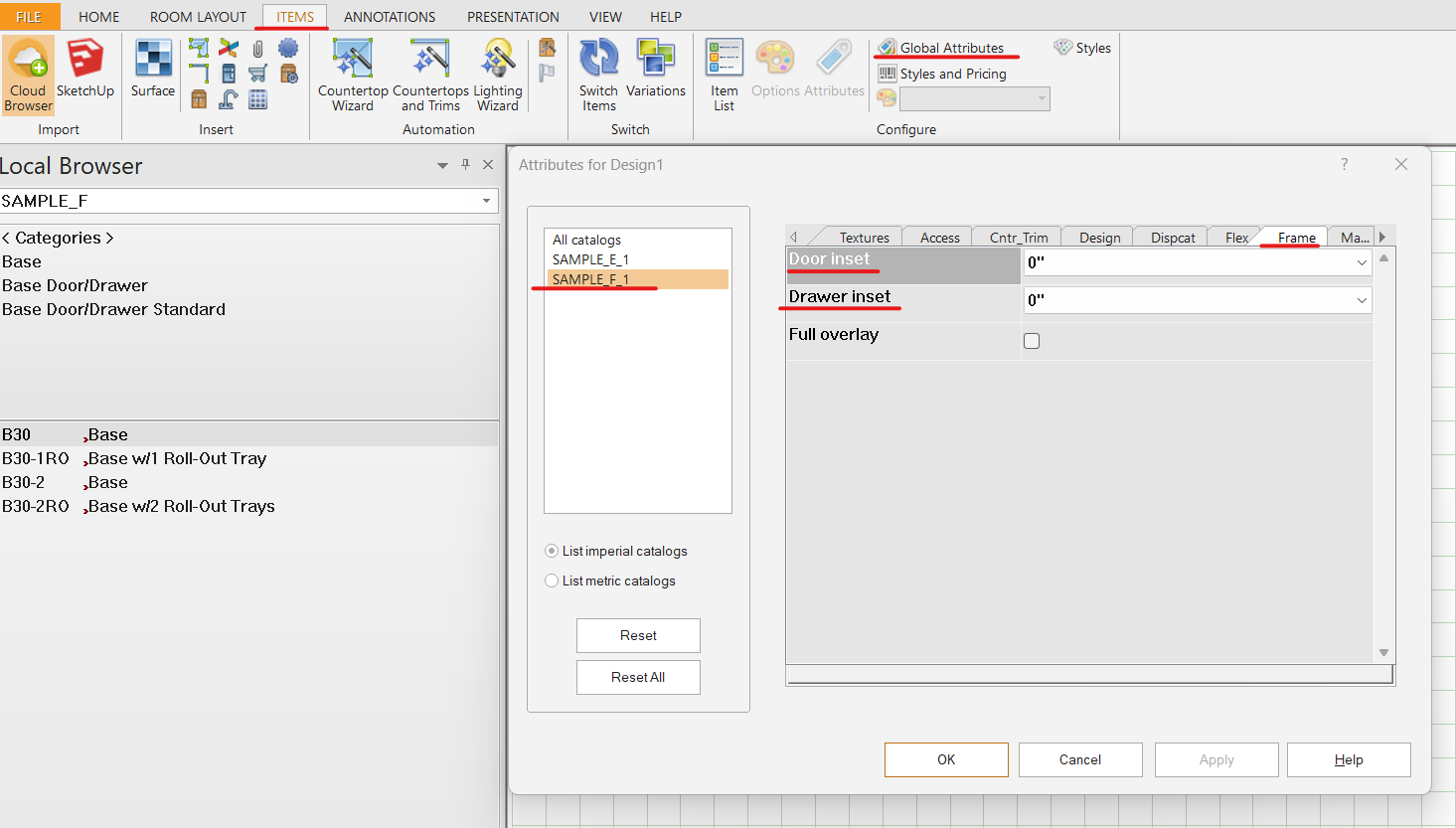This screenshot has height=828, width=1456.
Task: Switch to the Textures tab
Action: pyautogui.click(x=864, y=238)
